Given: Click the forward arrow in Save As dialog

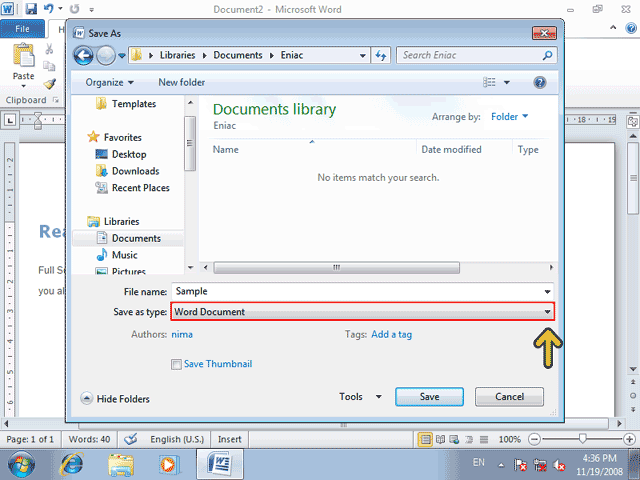Looking at the screenshot, I should (106, 56).
